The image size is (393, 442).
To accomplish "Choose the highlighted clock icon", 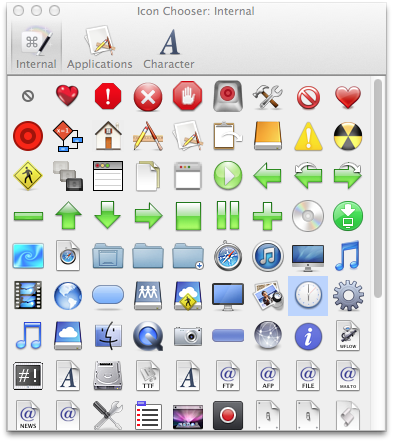I will 308,296.
